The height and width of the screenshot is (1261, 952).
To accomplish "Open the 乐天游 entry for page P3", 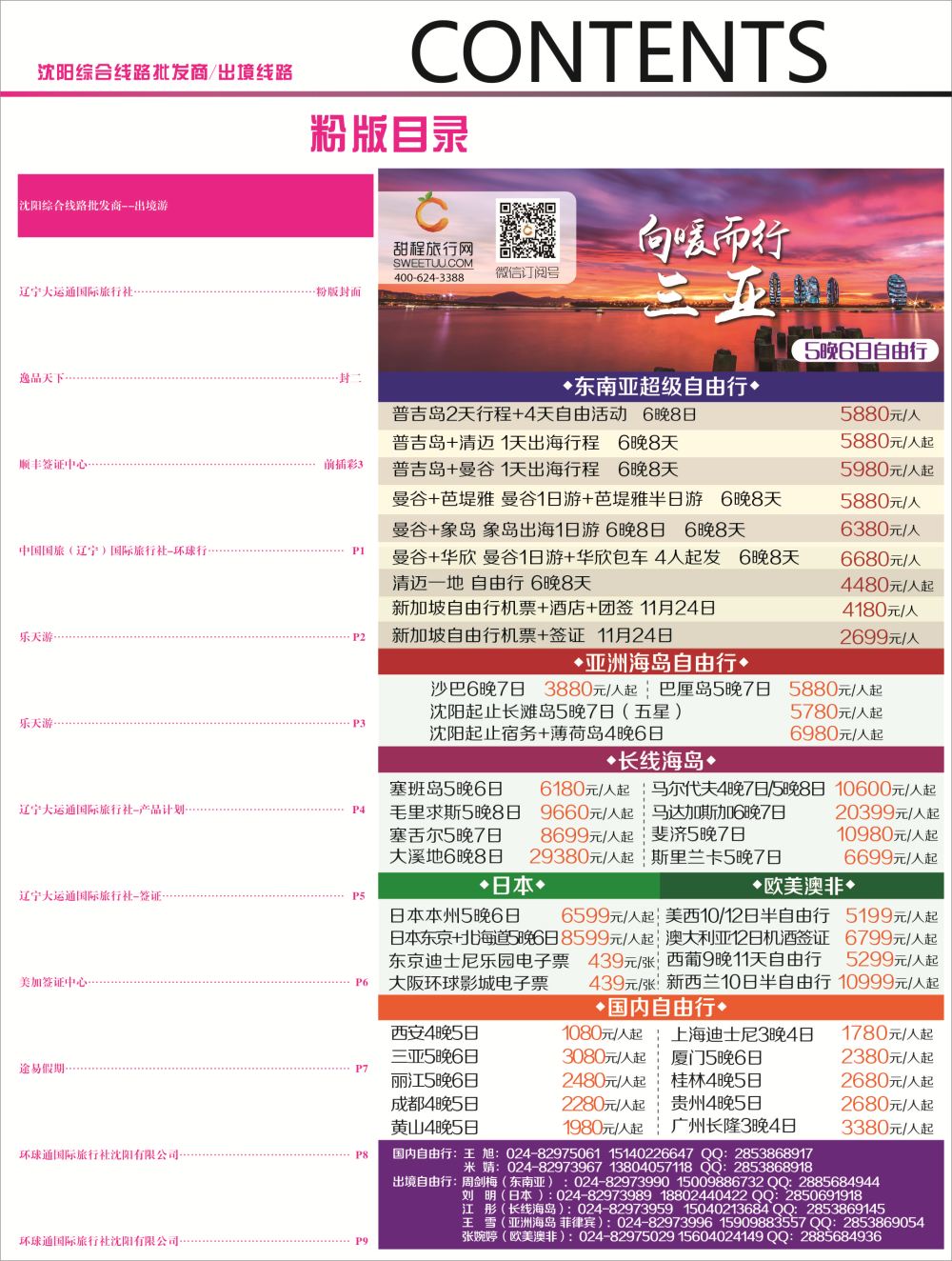I will (191, 723).
